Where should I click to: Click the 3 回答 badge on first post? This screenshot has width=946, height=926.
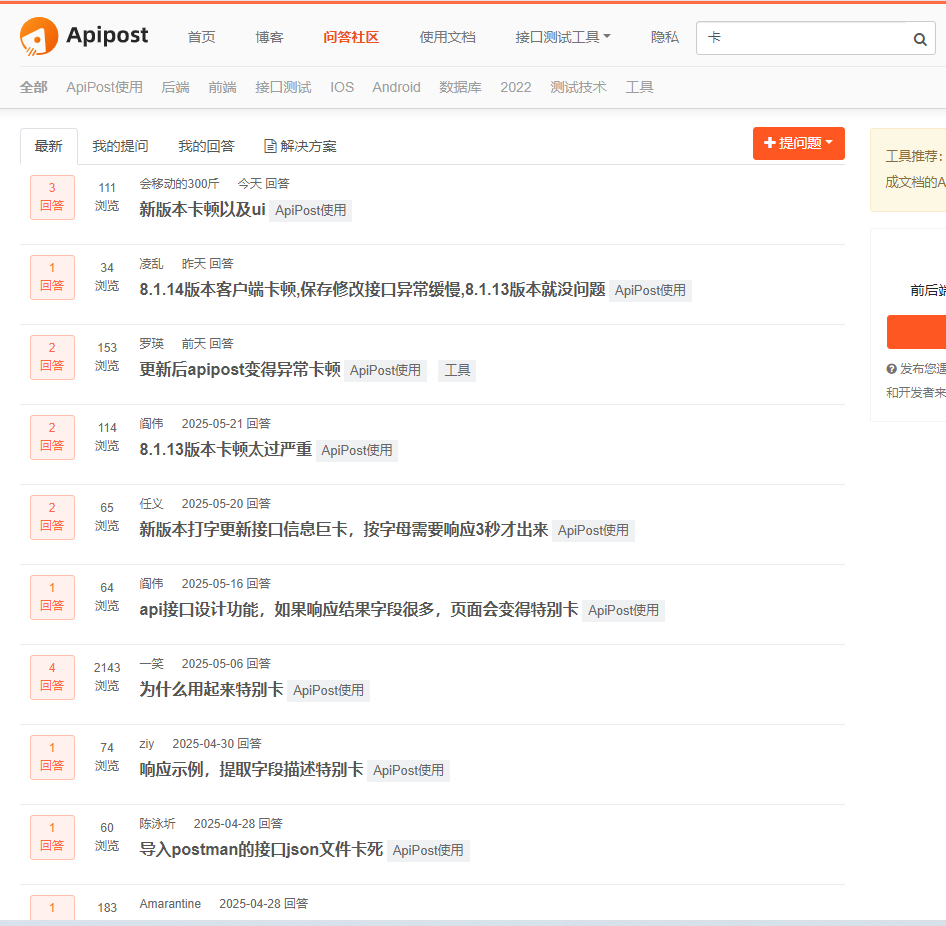(52, 197)
